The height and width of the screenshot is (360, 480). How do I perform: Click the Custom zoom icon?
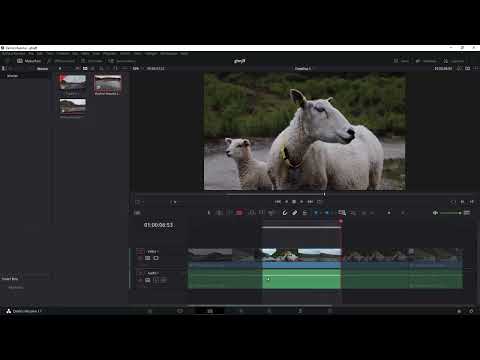tap(364, 213)
